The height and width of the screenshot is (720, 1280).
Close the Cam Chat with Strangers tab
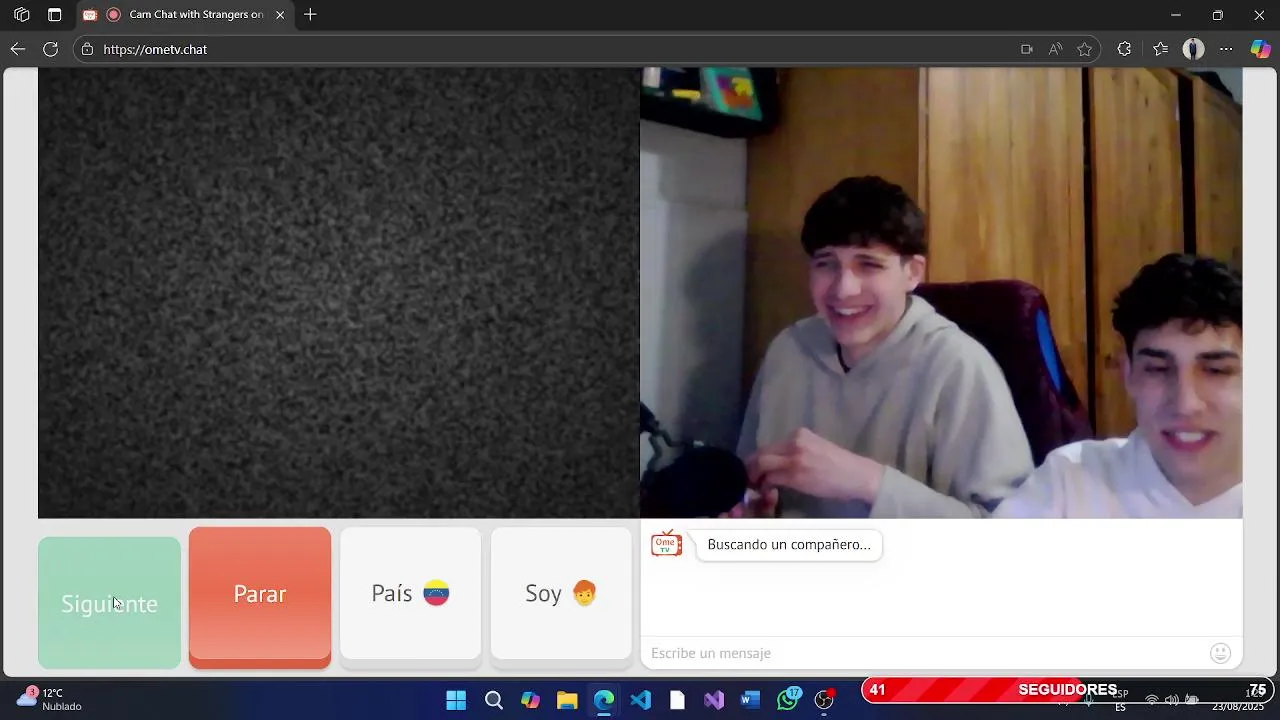pos(280,15)
